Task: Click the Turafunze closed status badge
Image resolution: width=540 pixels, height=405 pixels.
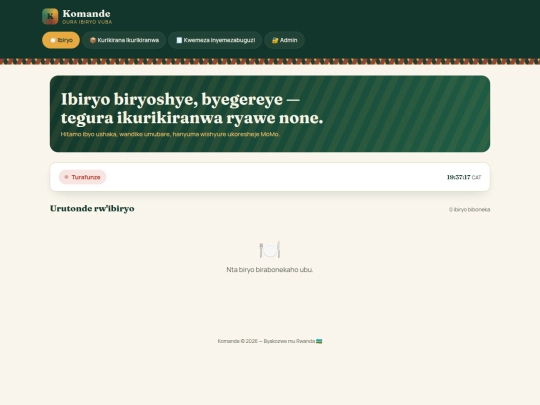Action: click(82, 177)
